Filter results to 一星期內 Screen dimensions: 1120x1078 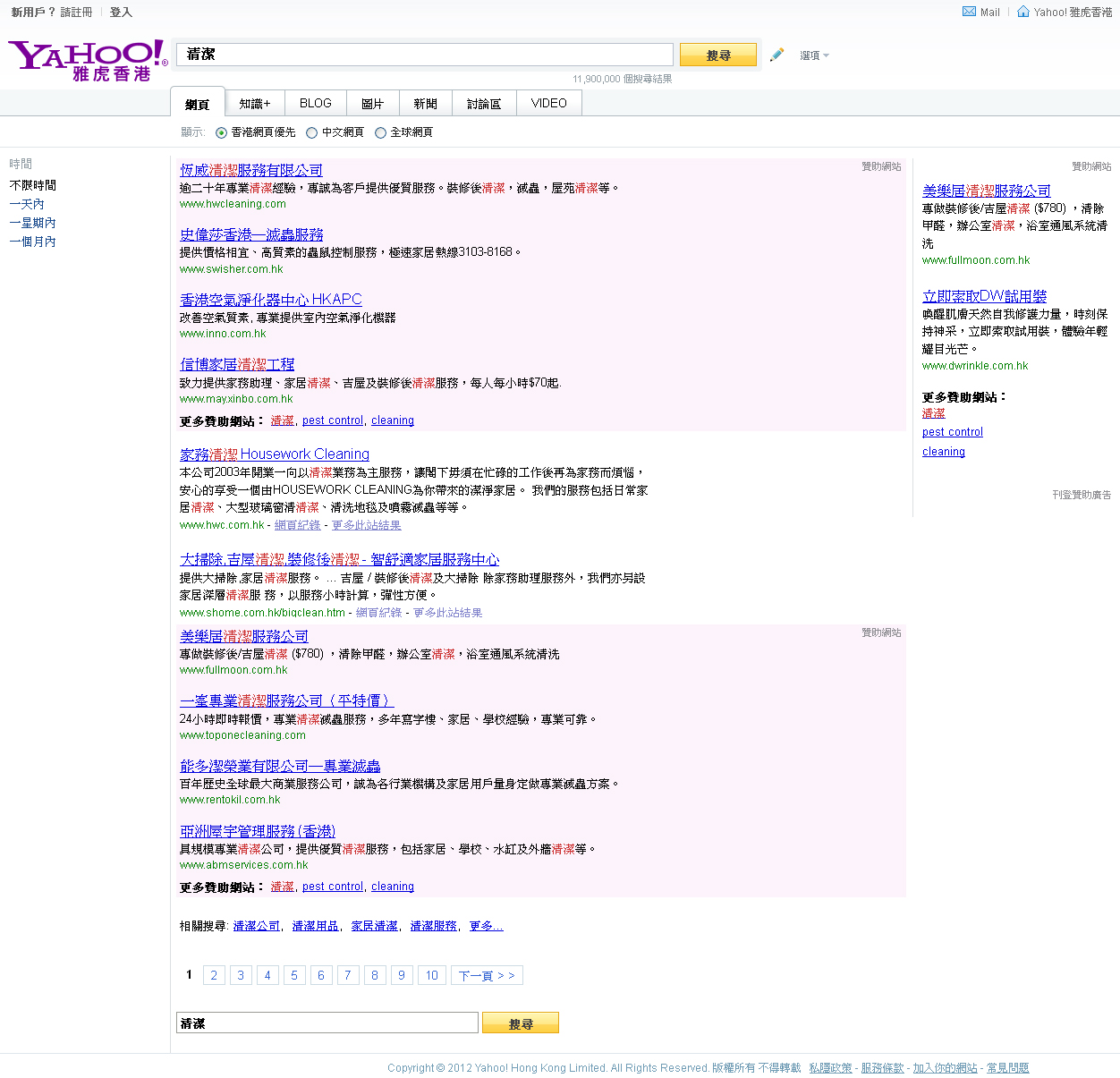pos(32,223)
